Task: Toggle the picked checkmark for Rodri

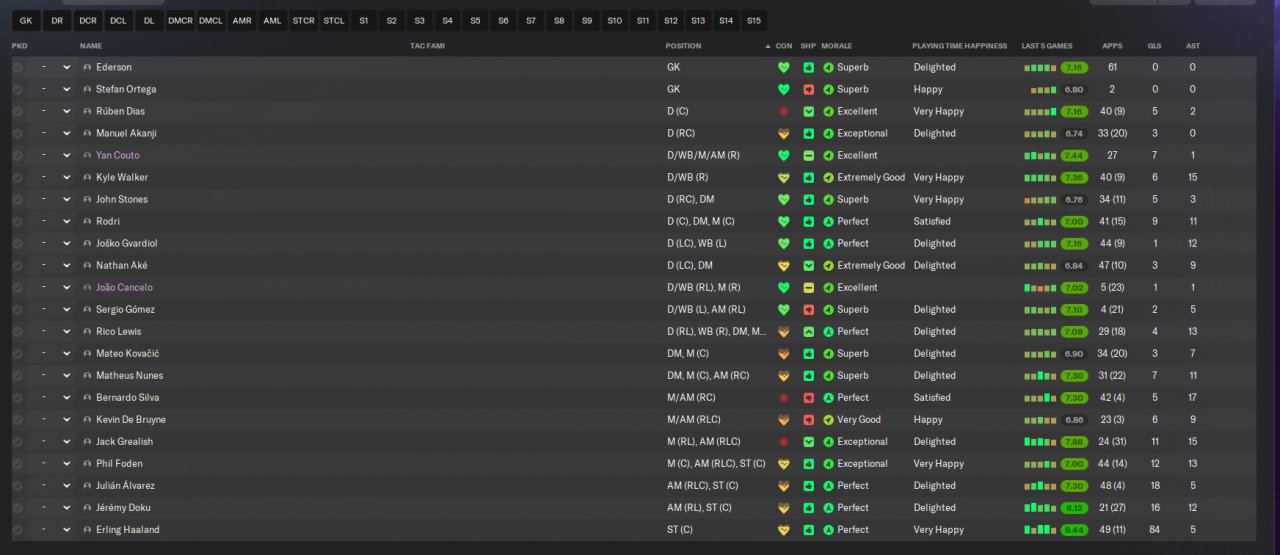Action: coord(17,221)
